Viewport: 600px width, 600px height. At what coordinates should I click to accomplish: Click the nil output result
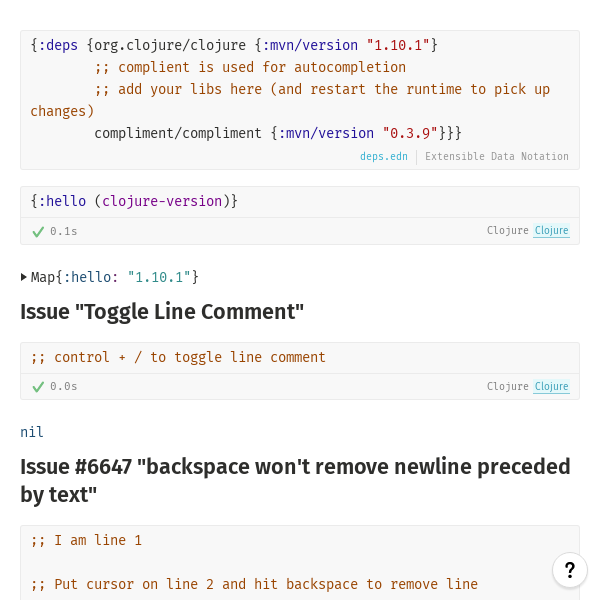coord(32,432)
